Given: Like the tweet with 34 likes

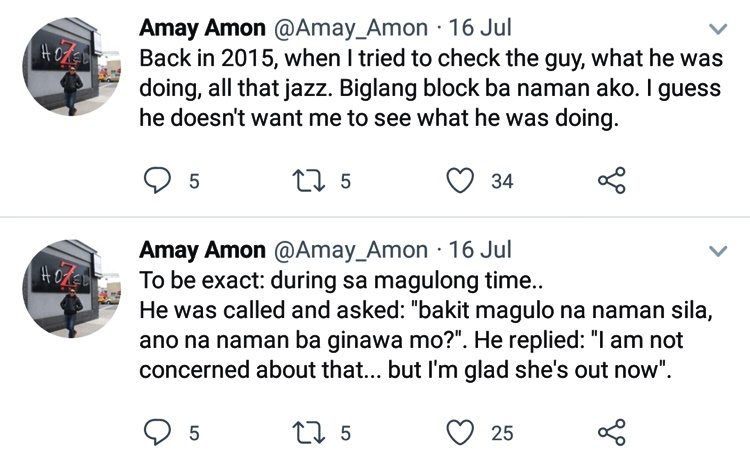Looking at the screenshot, I should tap(460, 181).
